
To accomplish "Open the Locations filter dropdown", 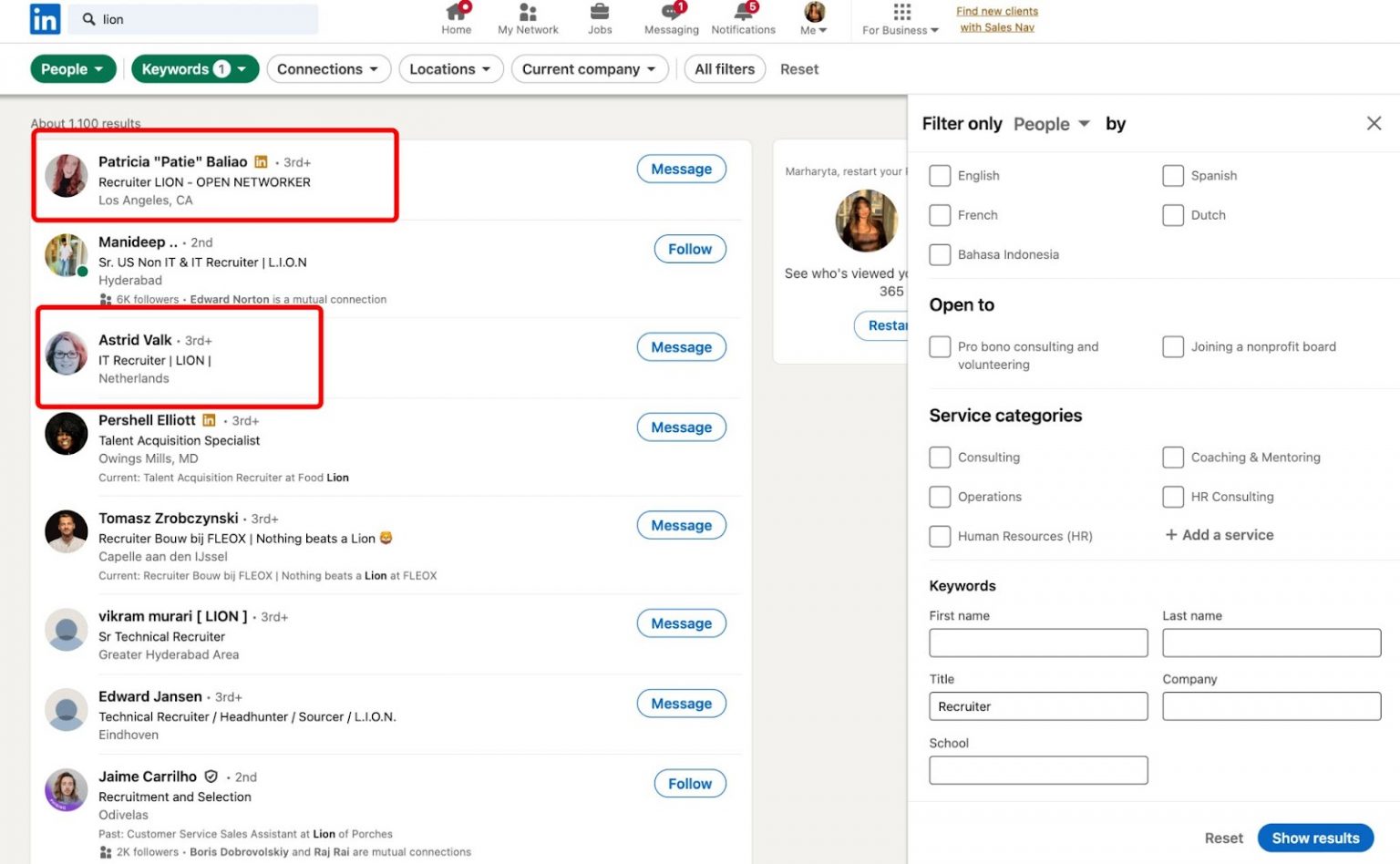I will 450,69.
